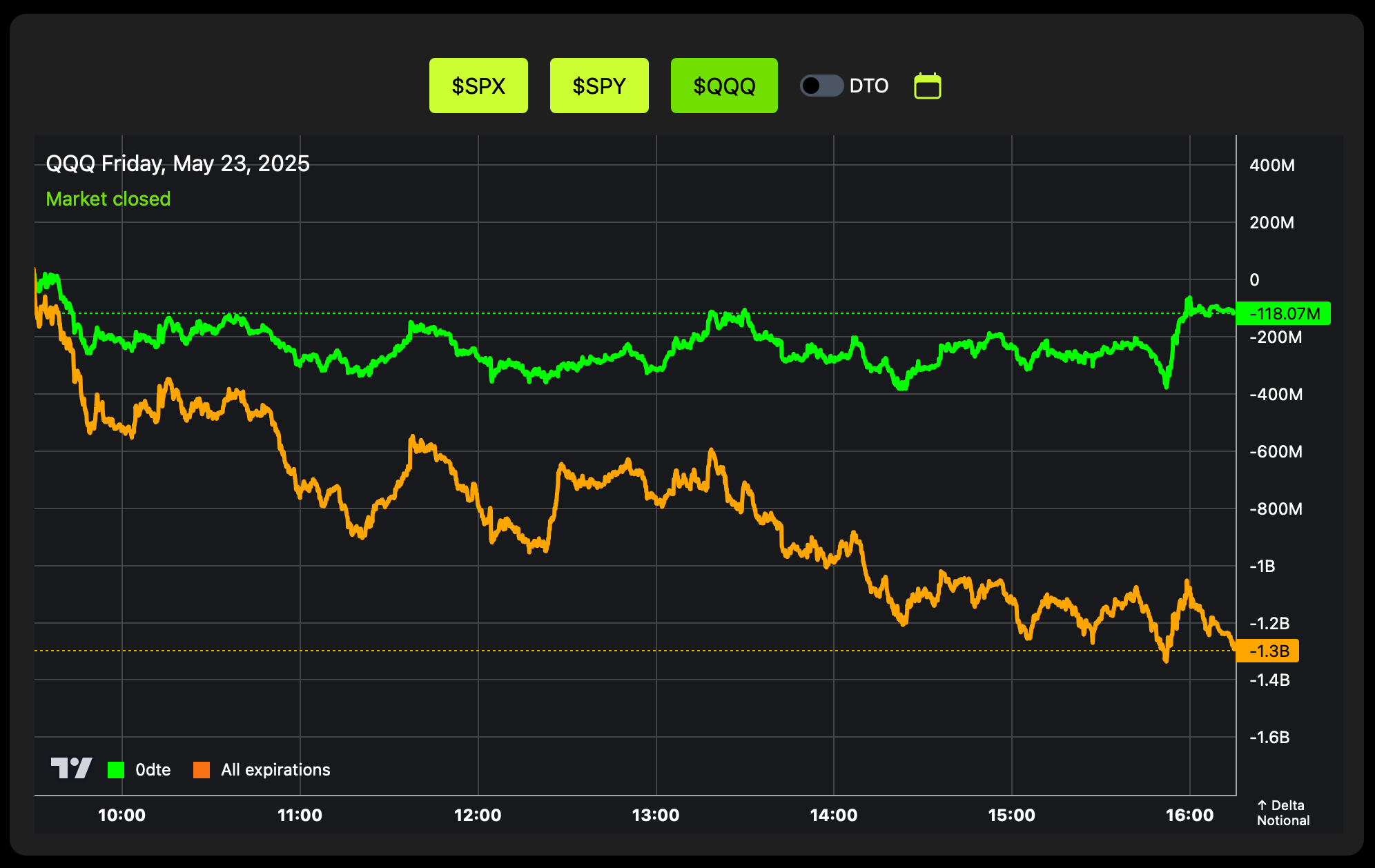Click the TradingView logo icon

[71, 768]
